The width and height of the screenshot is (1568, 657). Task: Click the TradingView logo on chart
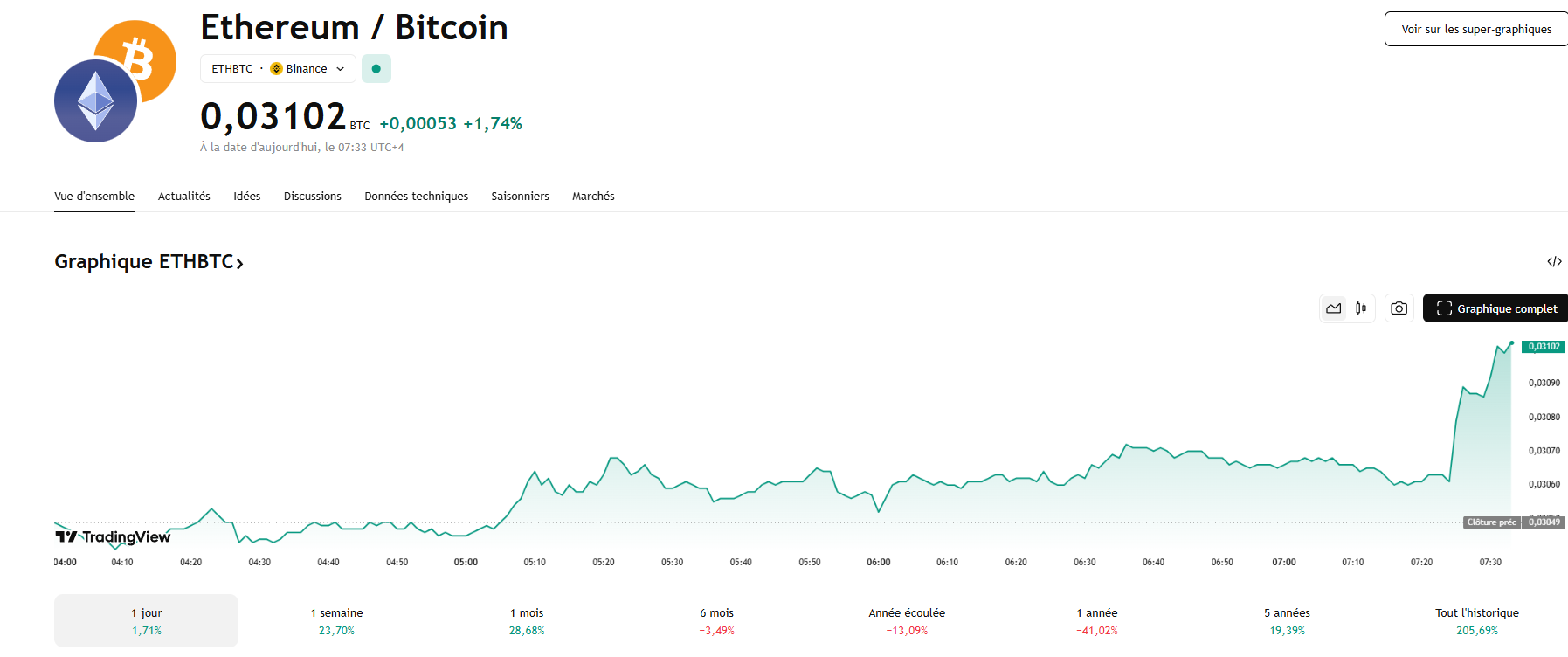tap(113, 536)
